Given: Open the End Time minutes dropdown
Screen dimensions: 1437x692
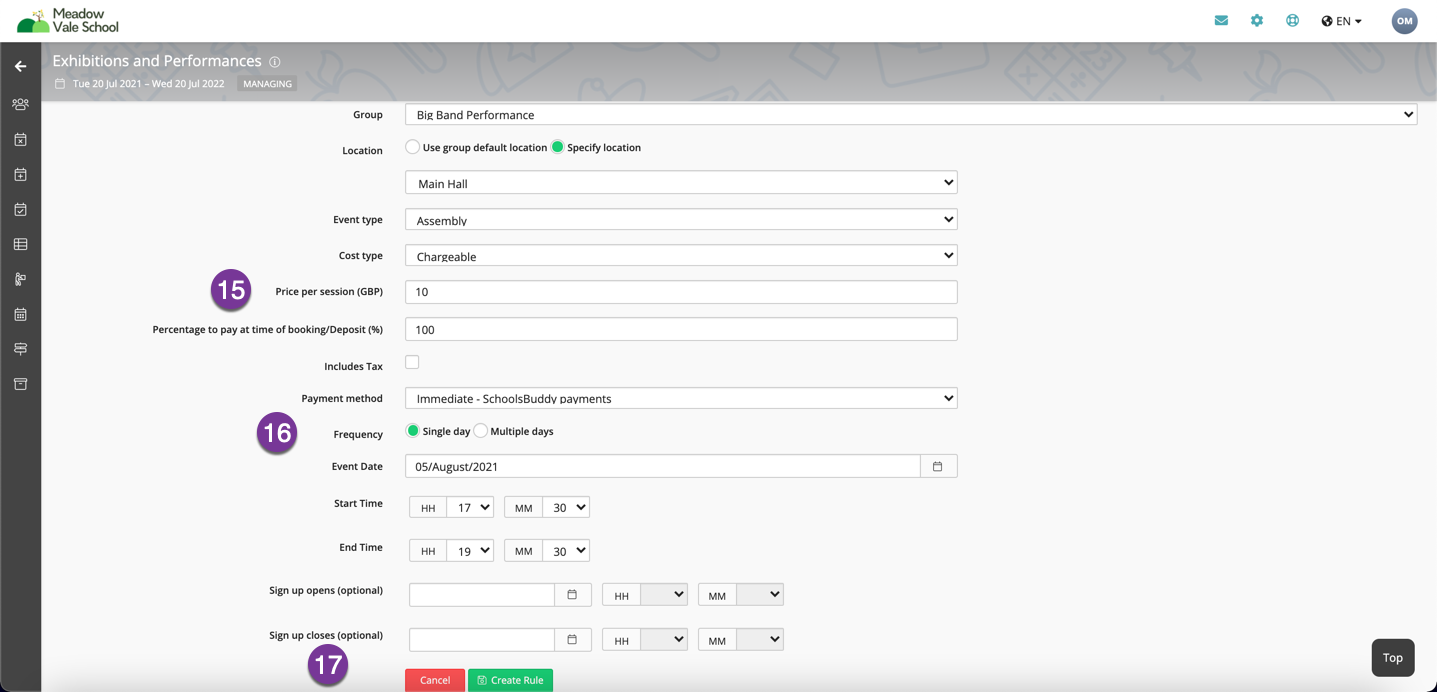Looking at the screenshot, I should [566, 551].
